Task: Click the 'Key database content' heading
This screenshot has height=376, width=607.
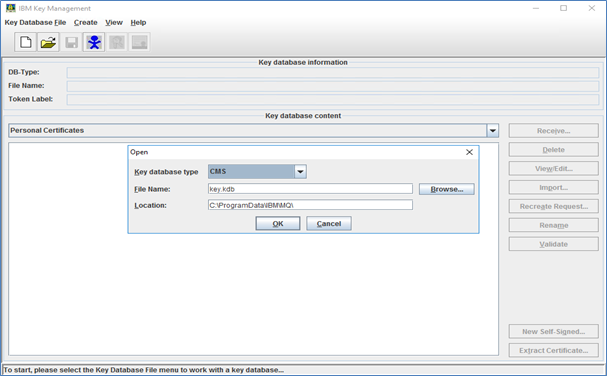Action: coord(303,116)
